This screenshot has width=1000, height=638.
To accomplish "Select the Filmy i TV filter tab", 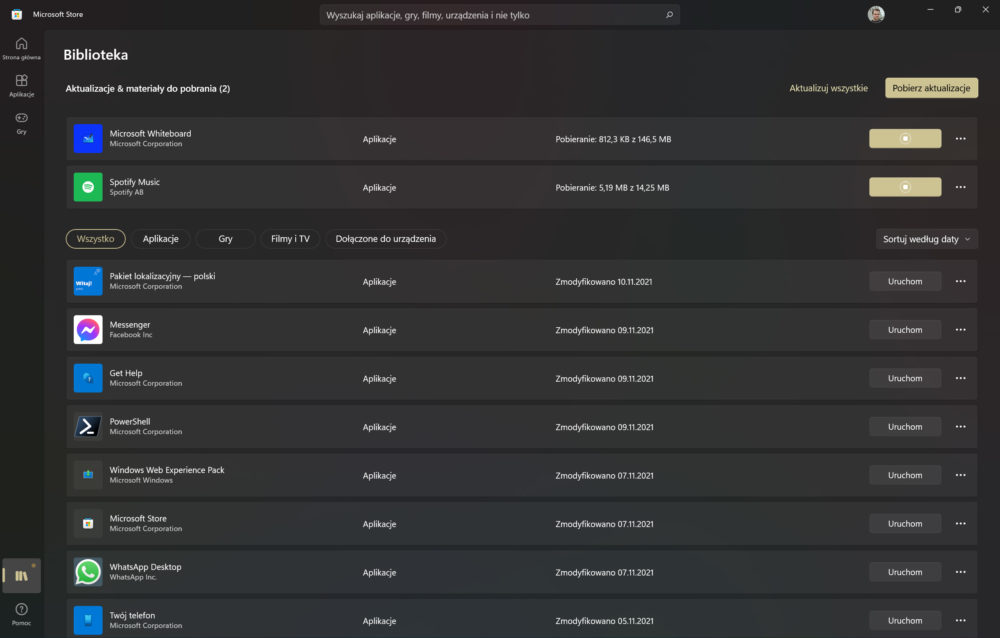I will click(x=290, y=239).
